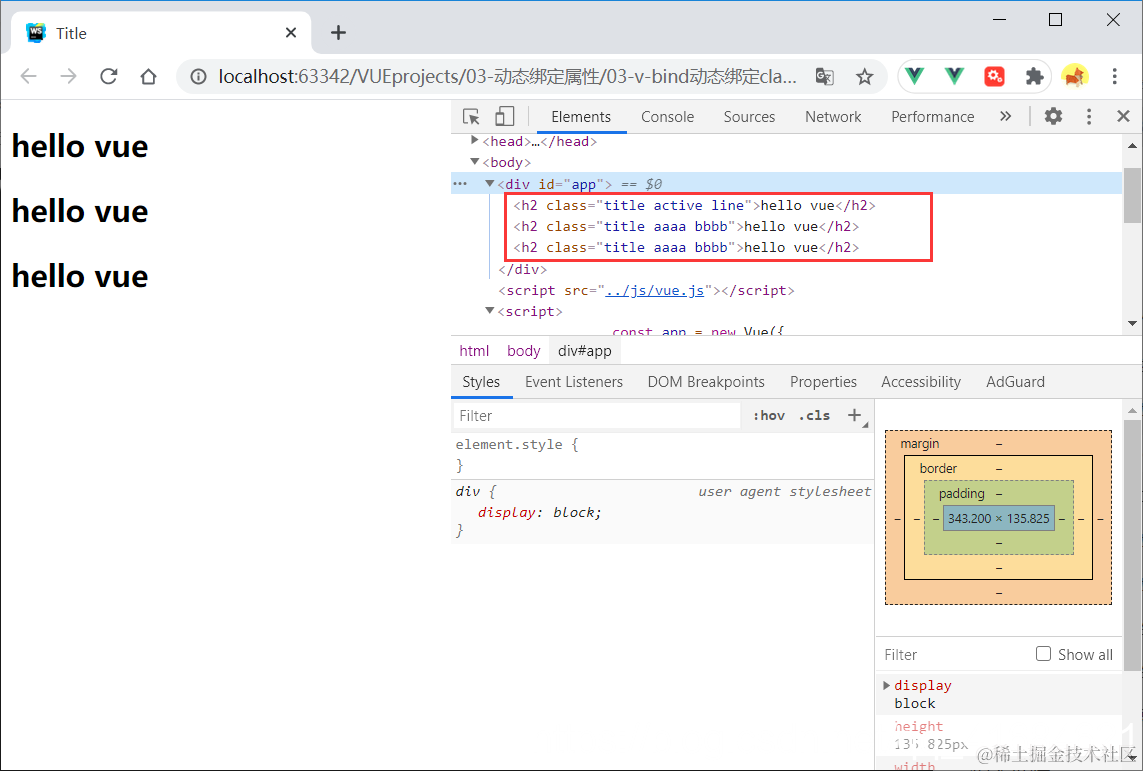The image size is (1143, 771).
Task: Open a new browser tab
Action: point(338,33)
